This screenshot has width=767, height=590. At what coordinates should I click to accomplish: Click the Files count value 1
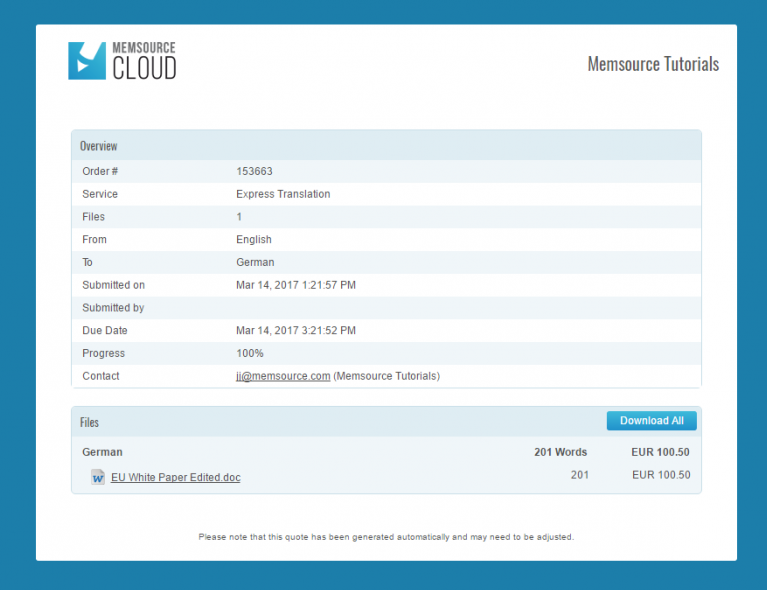[x=239, y=217]
